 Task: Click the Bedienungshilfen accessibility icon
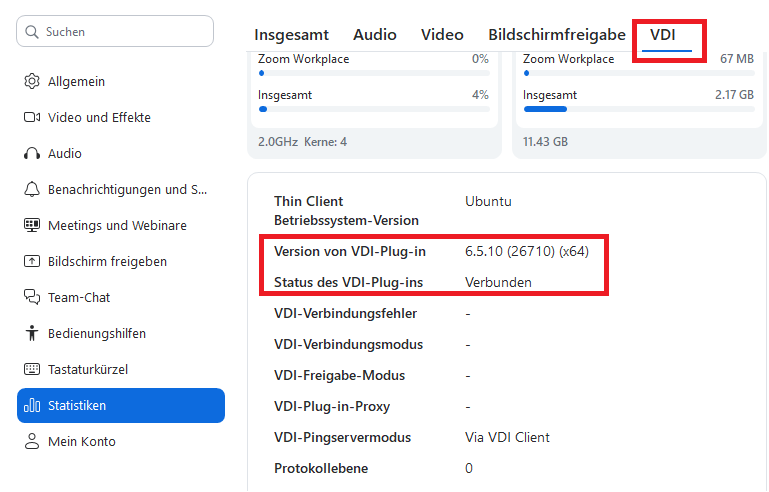[x=32, y=333]
